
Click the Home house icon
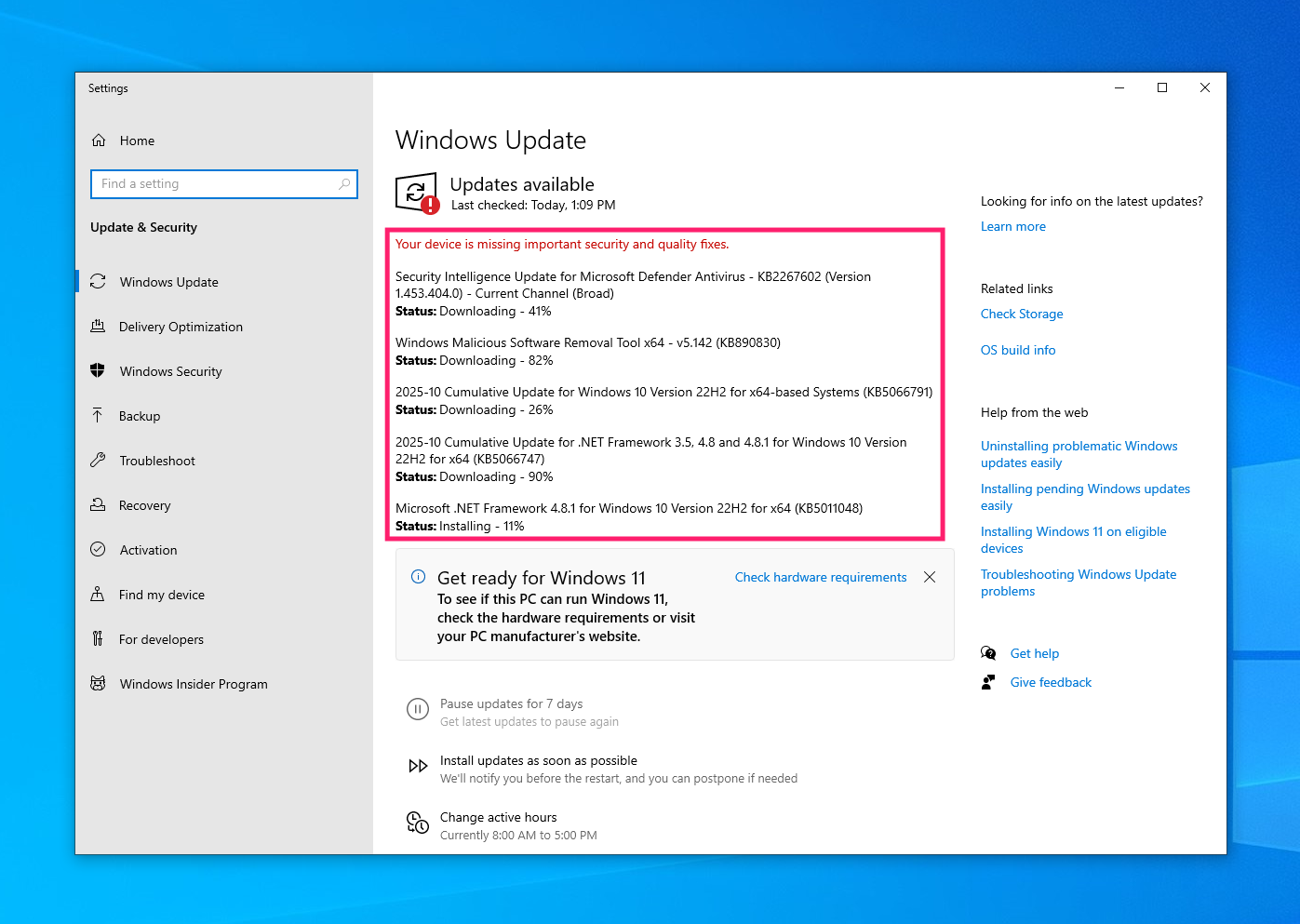99,141
